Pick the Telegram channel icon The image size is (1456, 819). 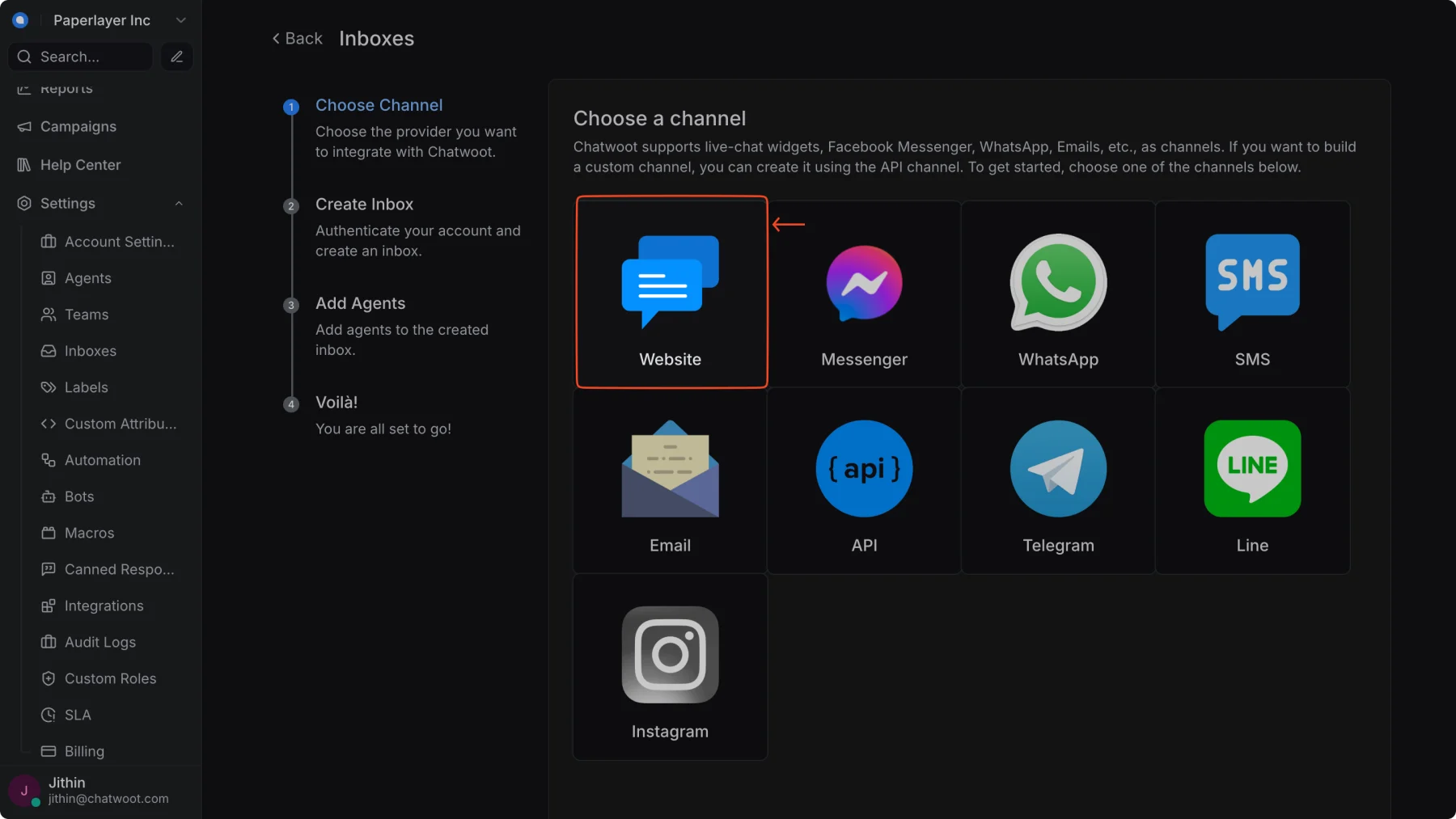[1058, 468]
